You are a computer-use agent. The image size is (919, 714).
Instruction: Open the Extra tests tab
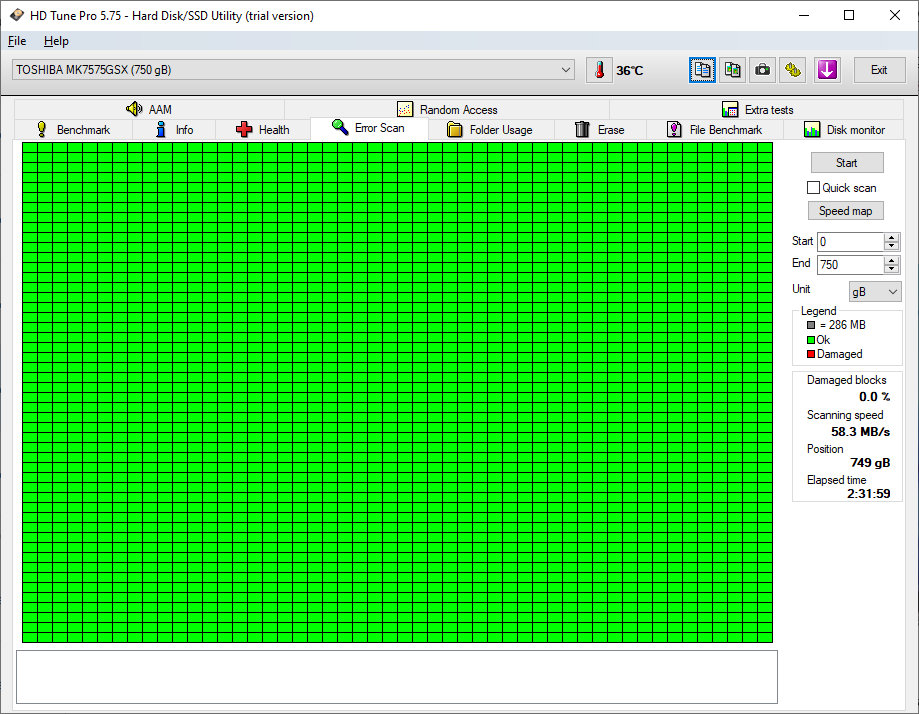pos(757,110)
